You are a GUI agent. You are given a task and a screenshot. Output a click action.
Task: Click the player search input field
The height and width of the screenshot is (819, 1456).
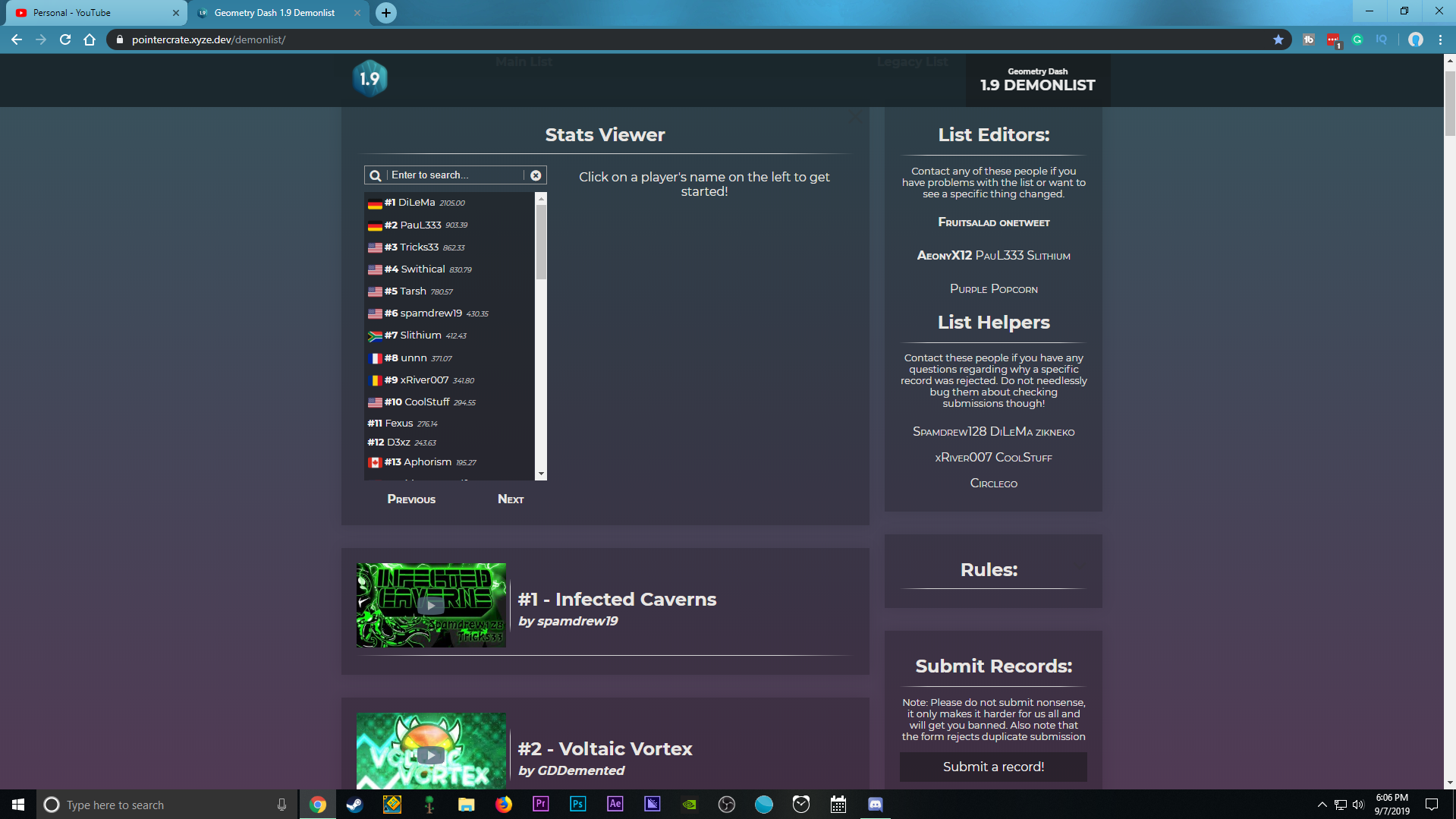(x=455, y=175)
